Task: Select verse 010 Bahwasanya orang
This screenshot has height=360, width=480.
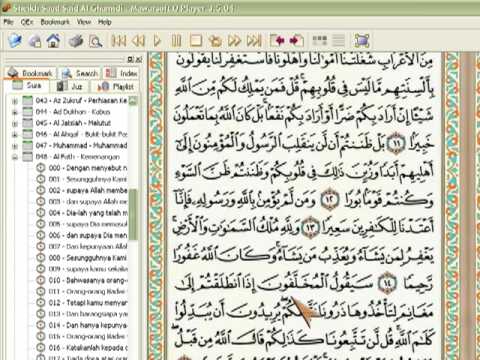Action: pos(88,280)
